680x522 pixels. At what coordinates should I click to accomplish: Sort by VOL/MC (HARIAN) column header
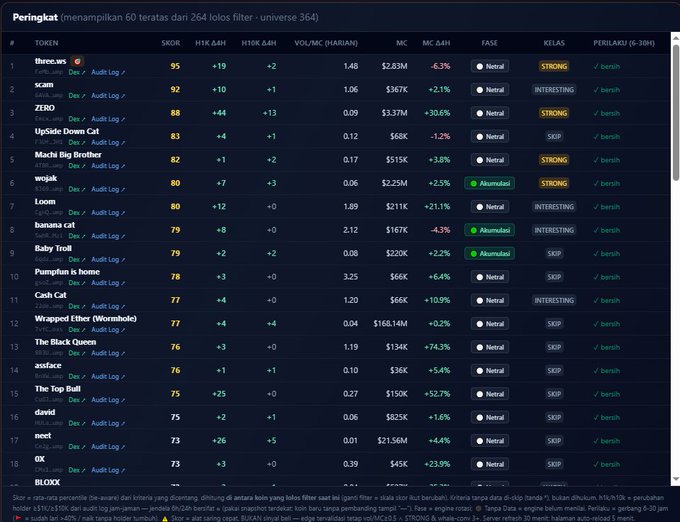coord(326,43)
